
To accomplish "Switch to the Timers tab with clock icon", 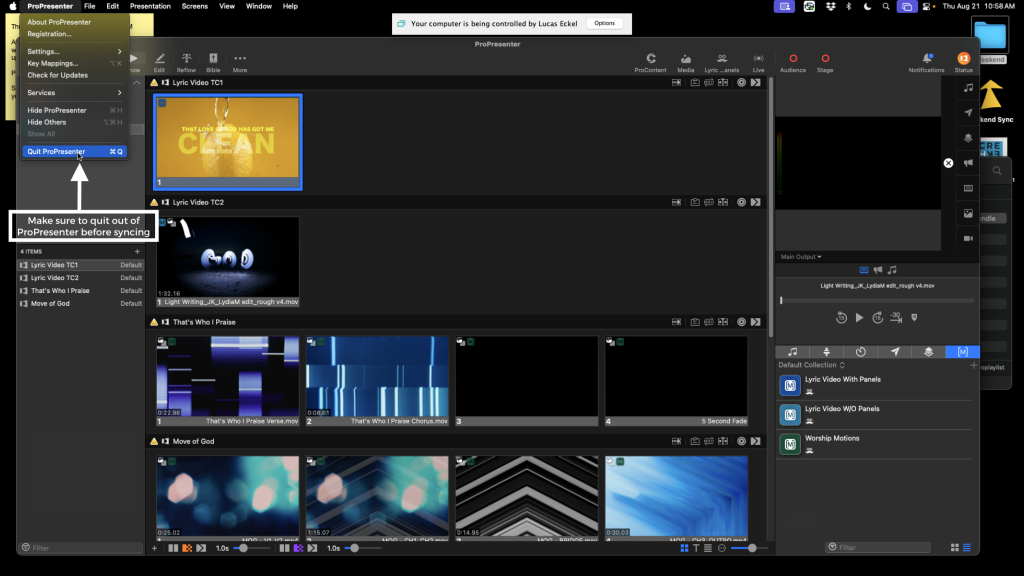I will 861,352.
